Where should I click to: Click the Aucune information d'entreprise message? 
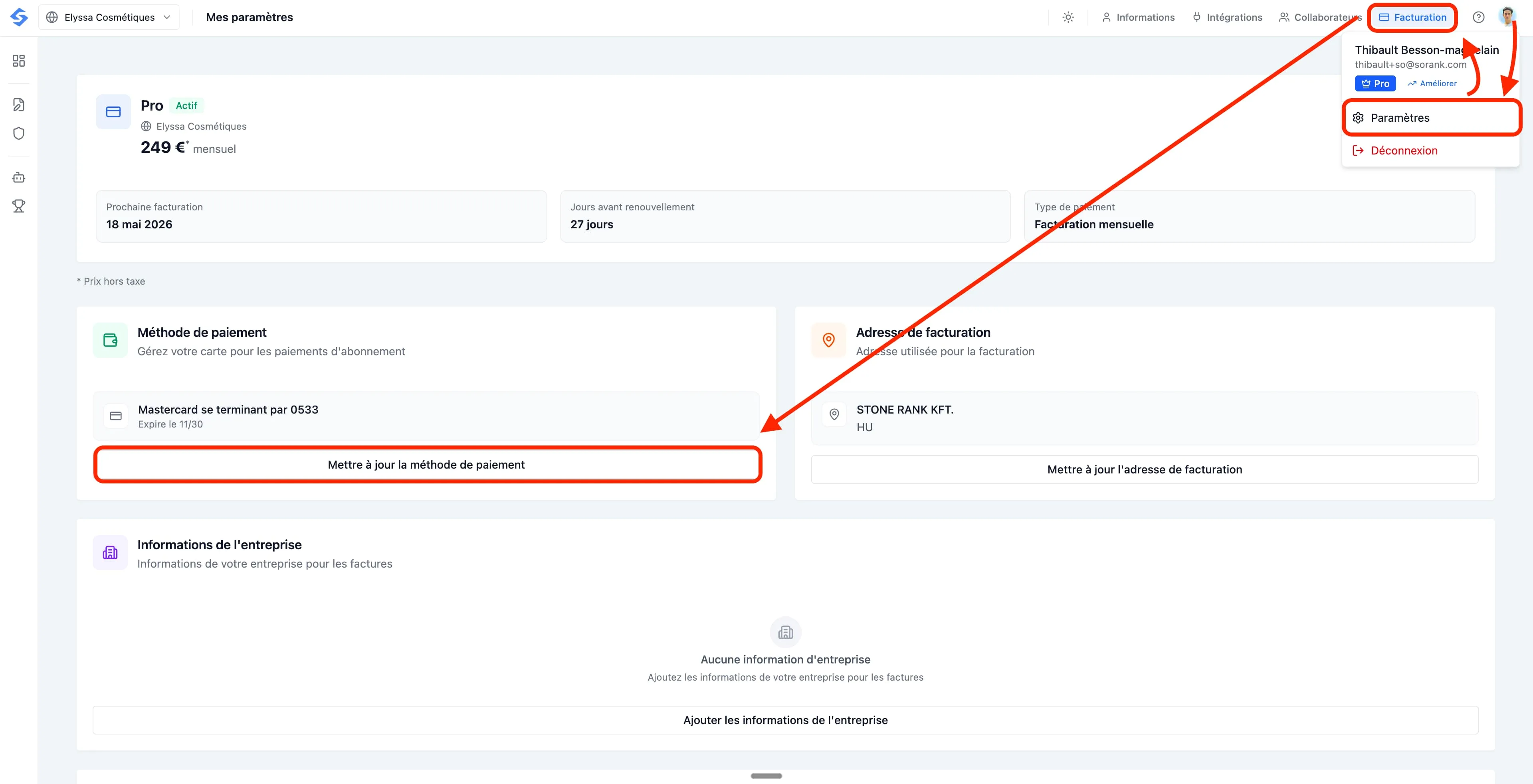click(x=786, y=659)
